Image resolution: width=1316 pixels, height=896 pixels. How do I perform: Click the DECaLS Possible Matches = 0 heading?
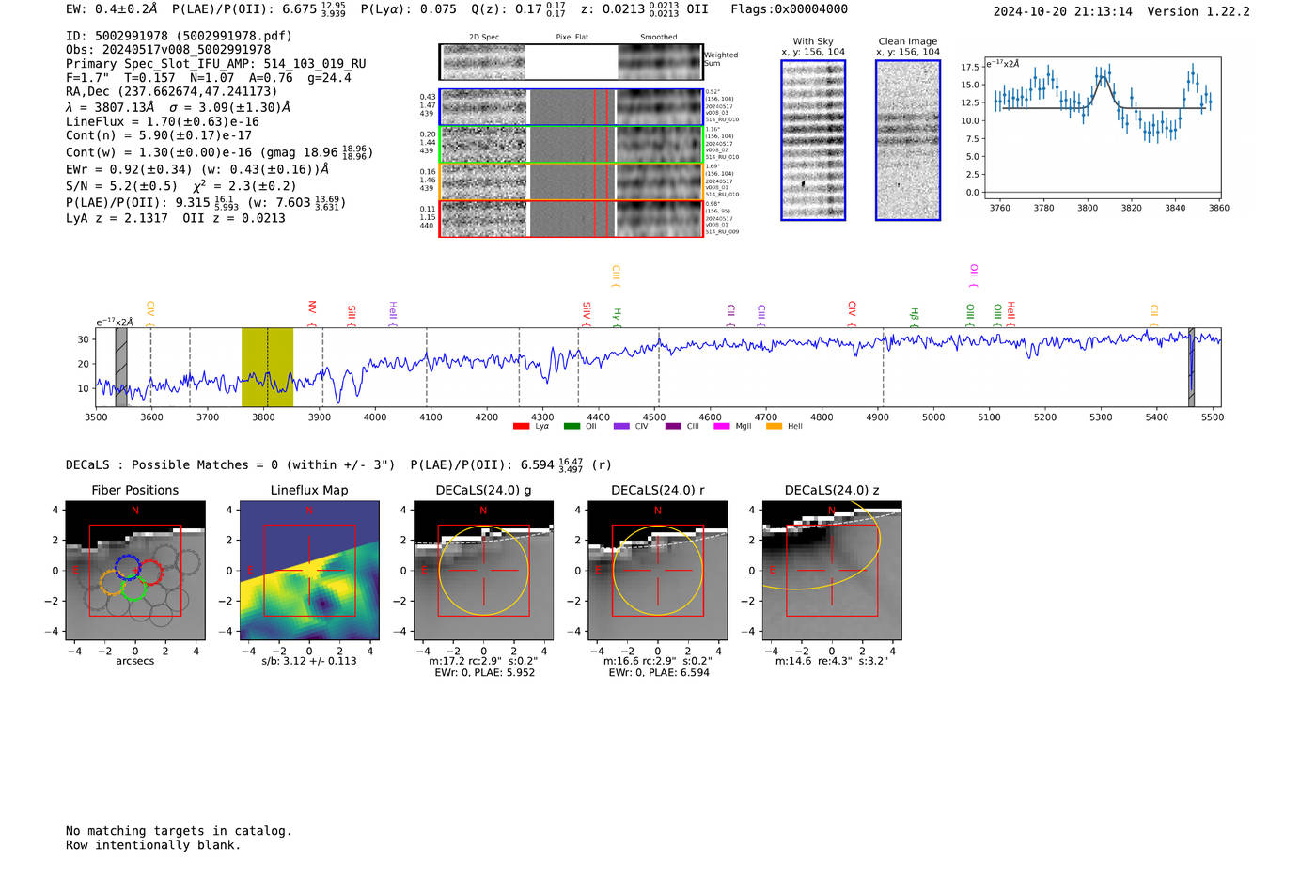pos(230,465)
